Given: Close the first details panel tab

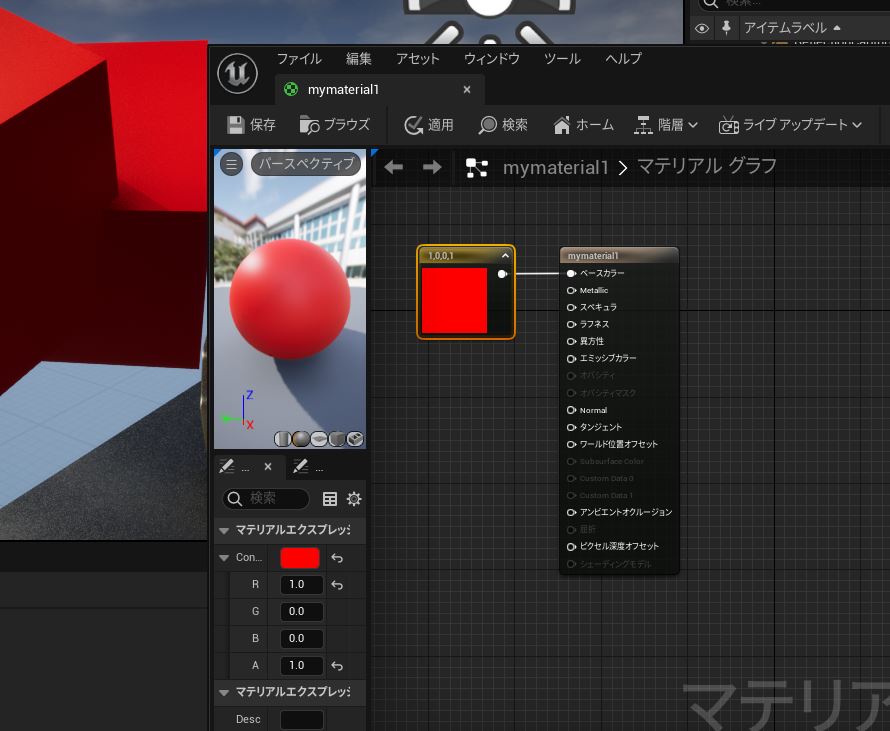Looking at the screenshot, I should point(268,467).
